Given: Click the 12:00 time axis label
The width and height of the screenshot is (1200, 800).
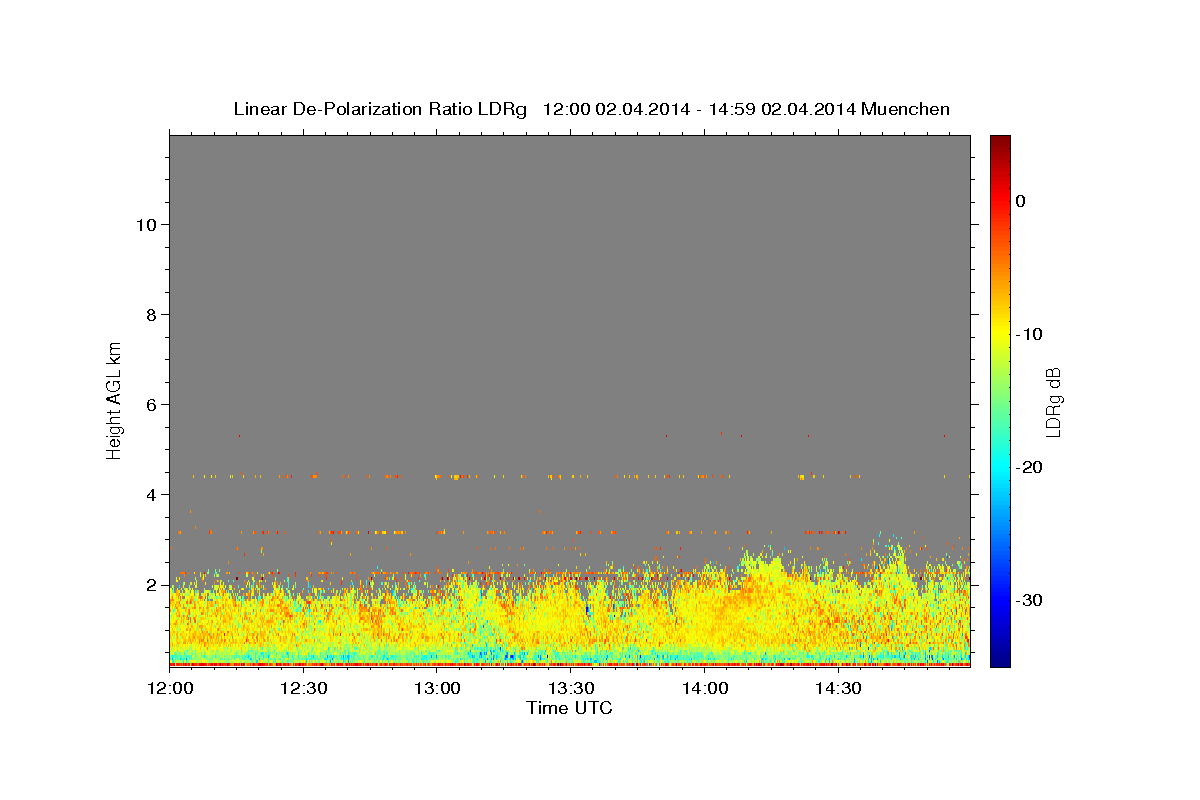Looking at the screenshot, I should 169,688.
